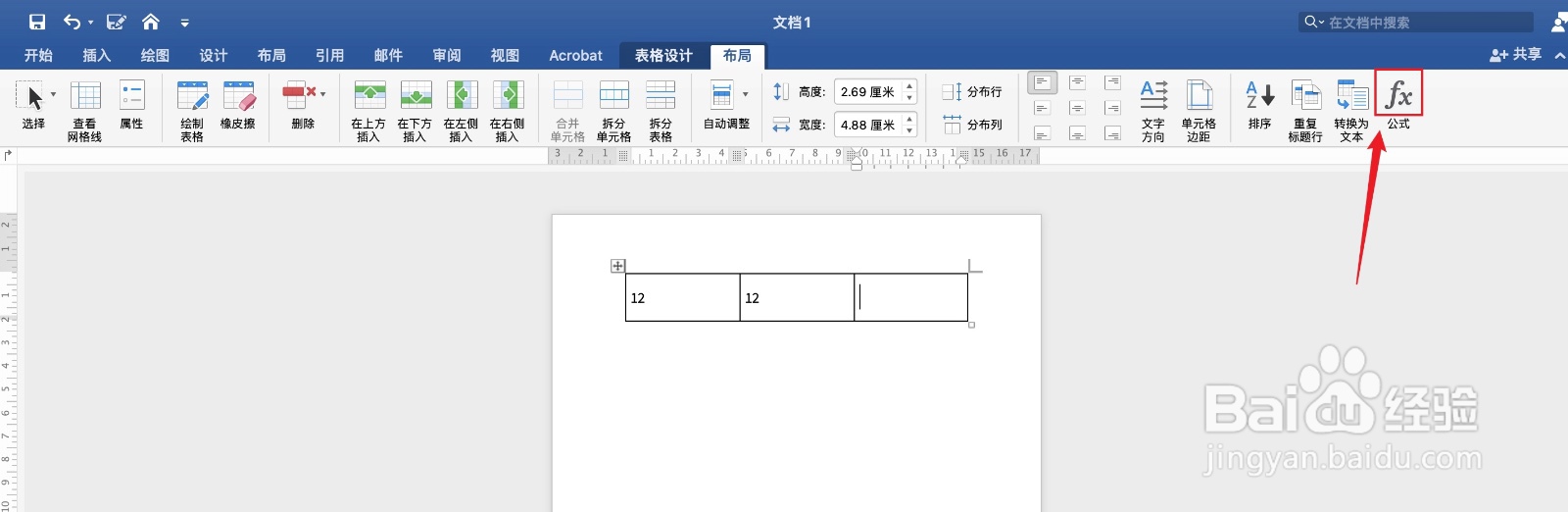Select bottom-left cell alignment
Image resolution: width=1568 pixels, height=512 pixels.
(1043, 133)
